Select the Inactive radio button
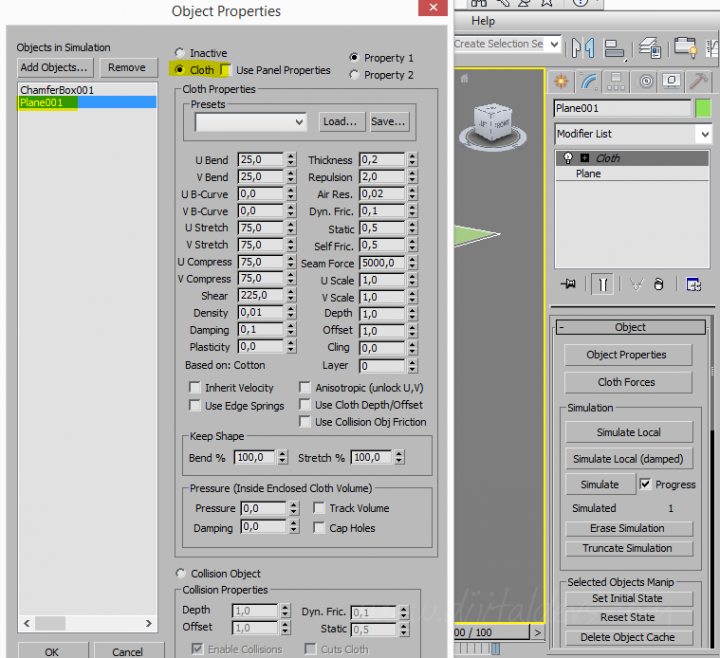Viewport: 720px width, 658px height. 180,53
